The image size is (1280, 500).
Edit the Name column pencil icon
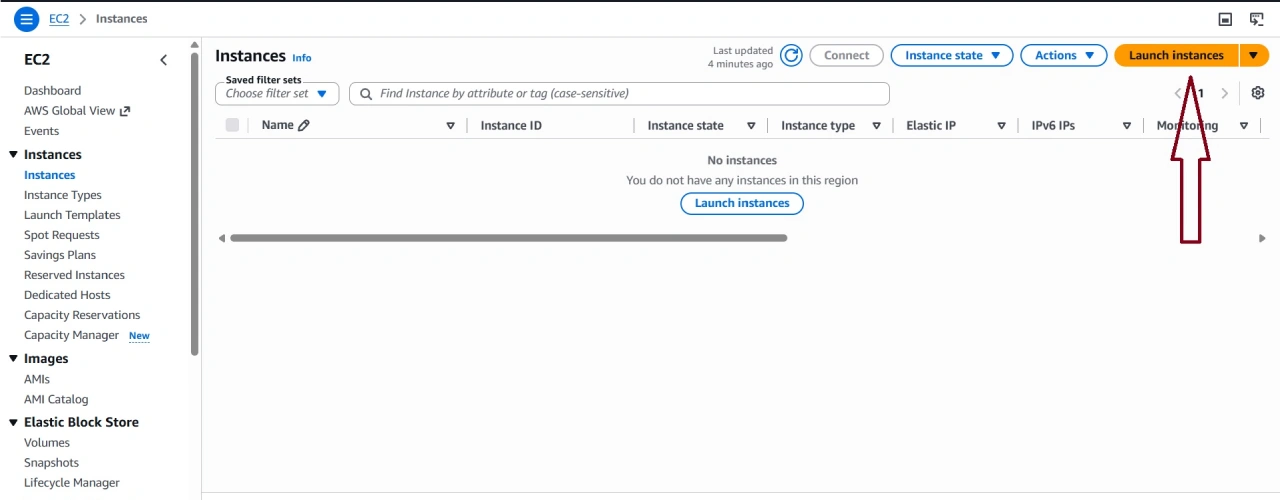(304, 126)
